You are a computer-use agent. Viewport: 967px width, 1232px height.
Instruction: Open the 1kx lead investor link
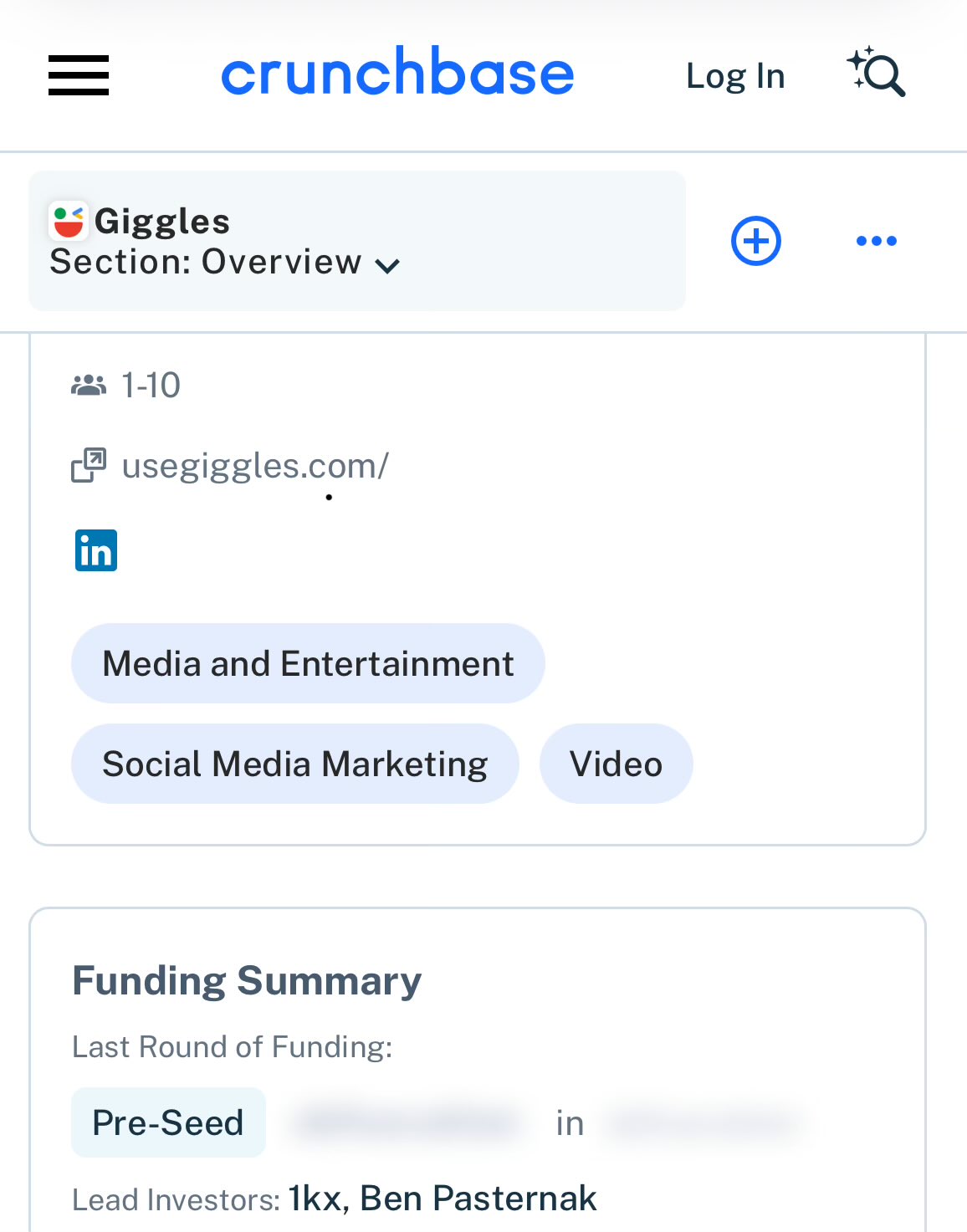315,1199
